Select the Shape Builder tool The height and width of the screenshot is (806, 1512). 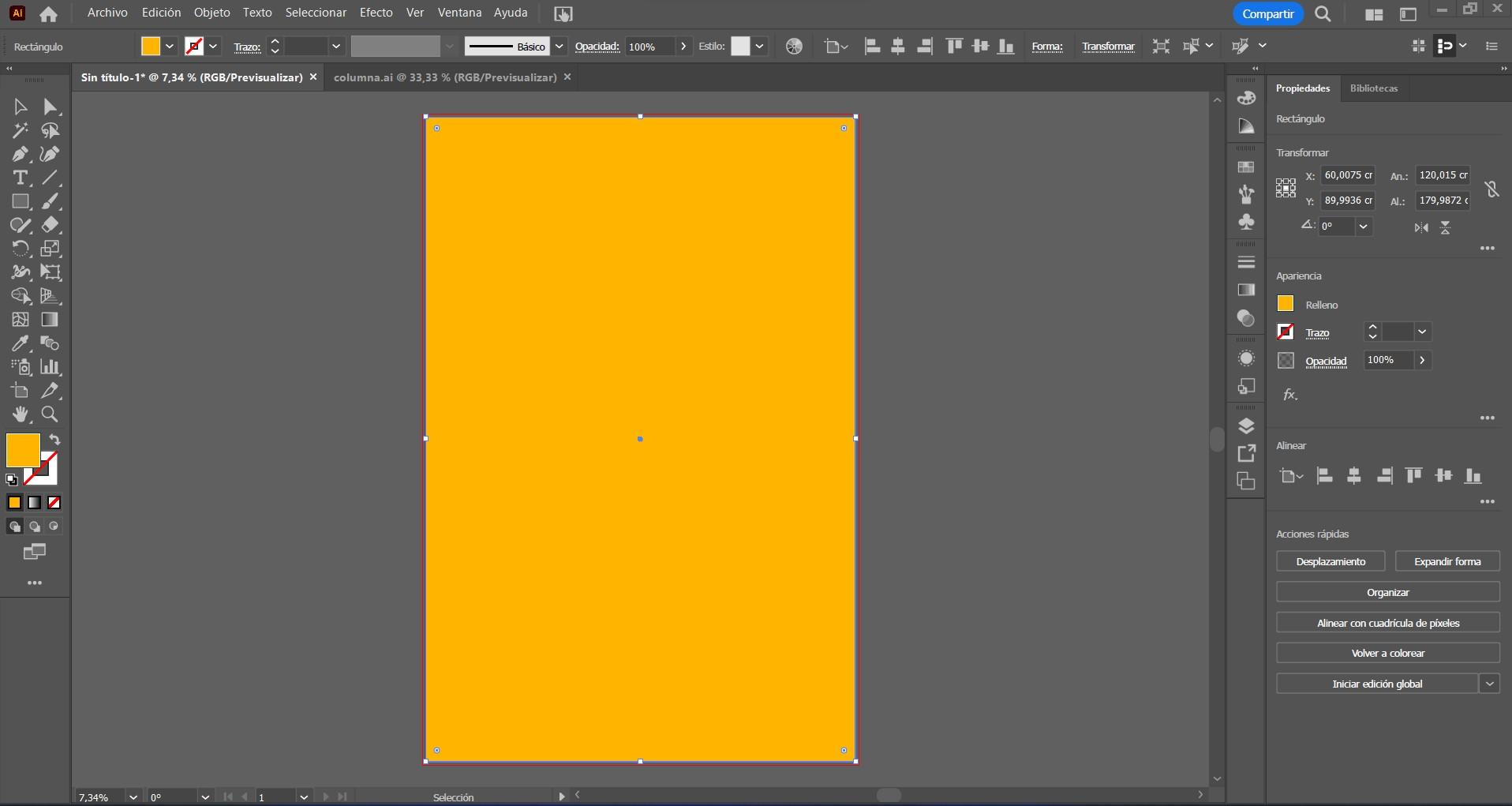pyautogui.click(x=21, y=296)
